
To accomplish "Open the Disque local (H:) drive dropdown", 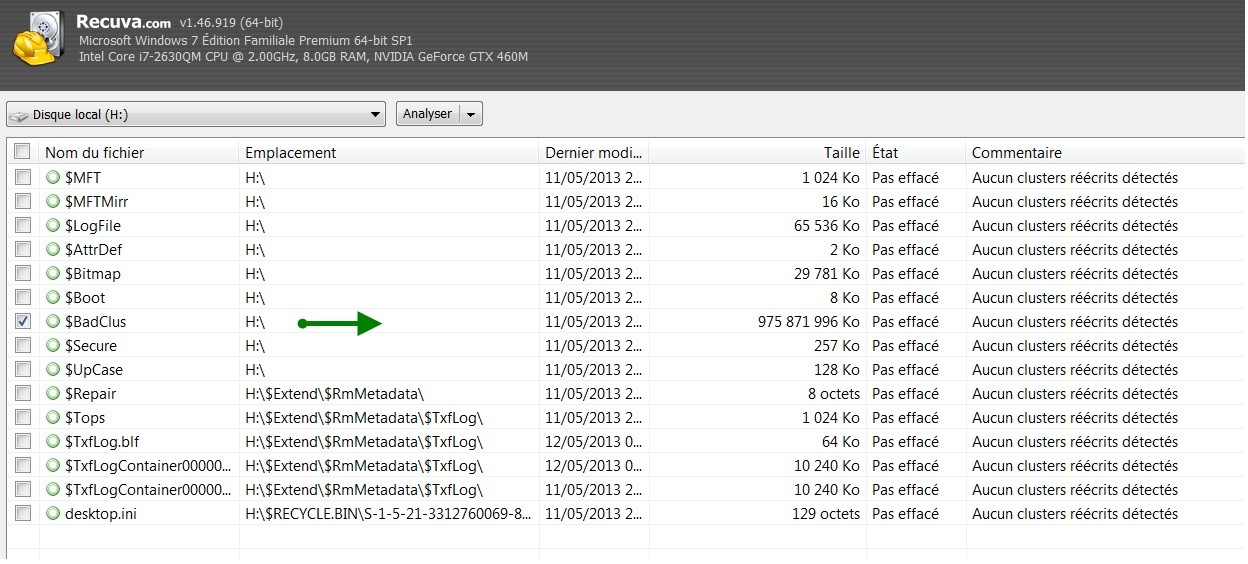I will [196, 114].
